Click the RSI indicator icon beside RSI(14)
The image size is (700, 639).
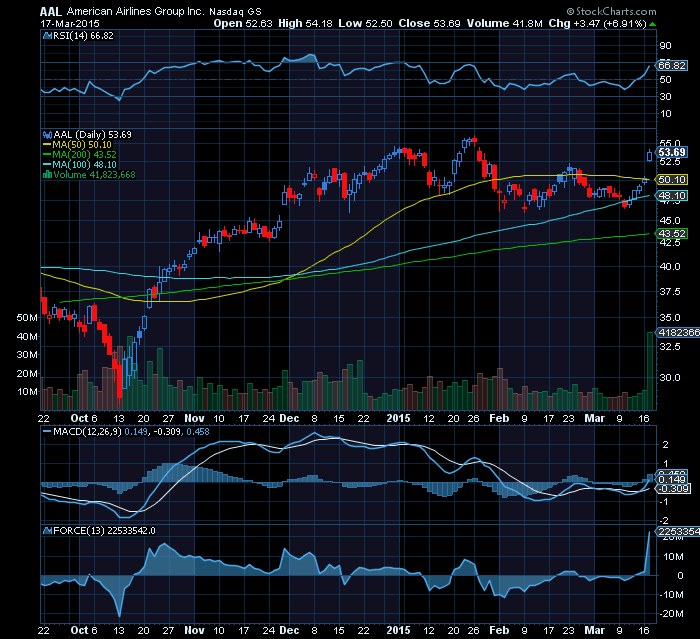click(x=47, y=36)
